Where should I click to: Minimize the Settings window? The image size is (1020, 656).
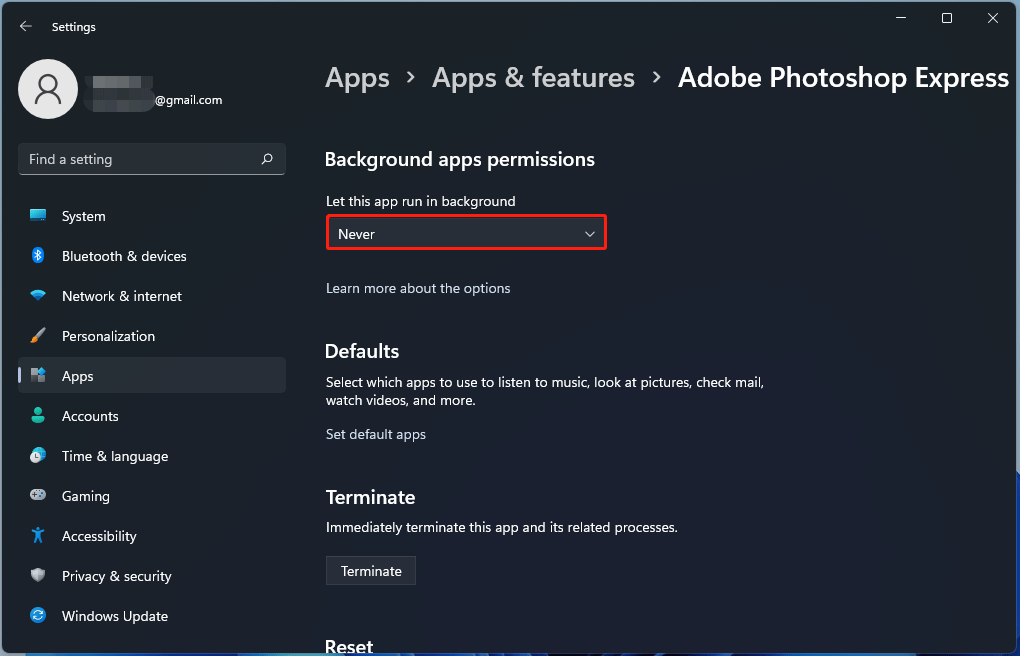(901, 18)
